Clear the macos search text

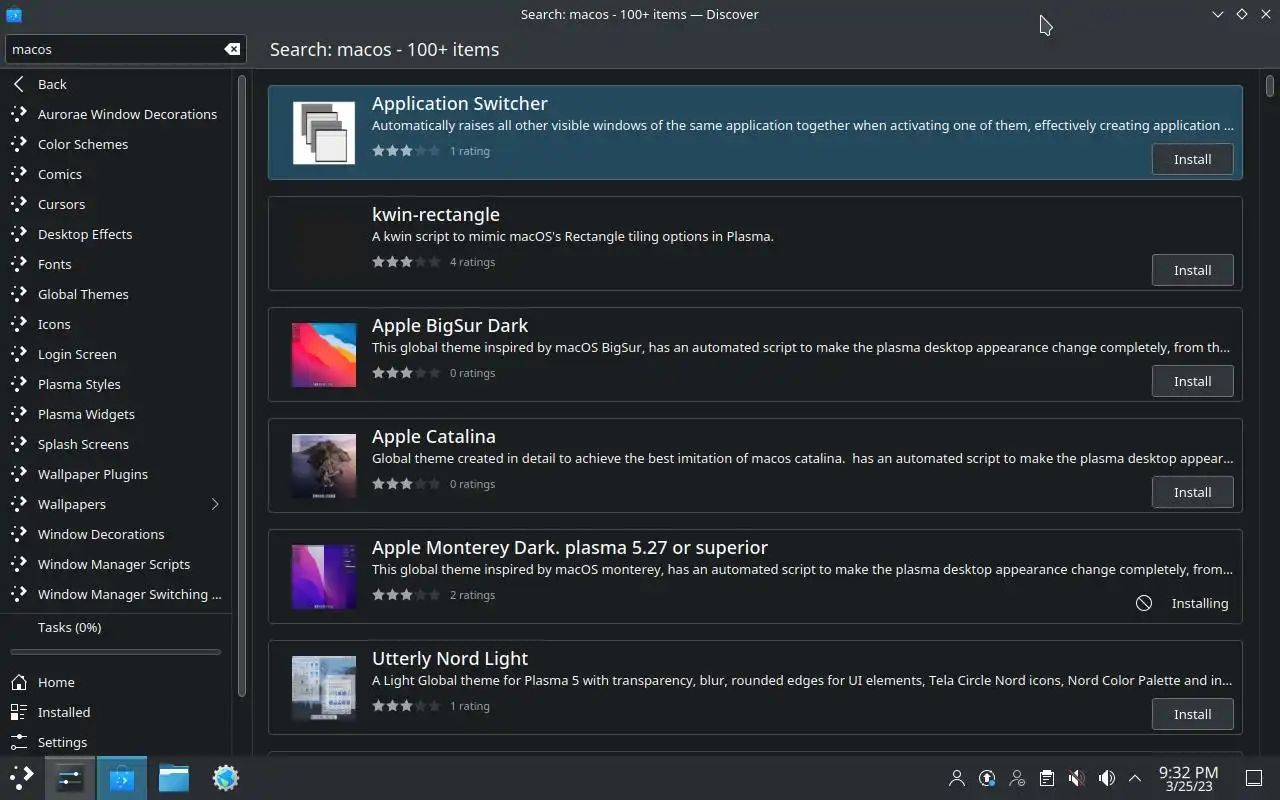coord(232,49)
